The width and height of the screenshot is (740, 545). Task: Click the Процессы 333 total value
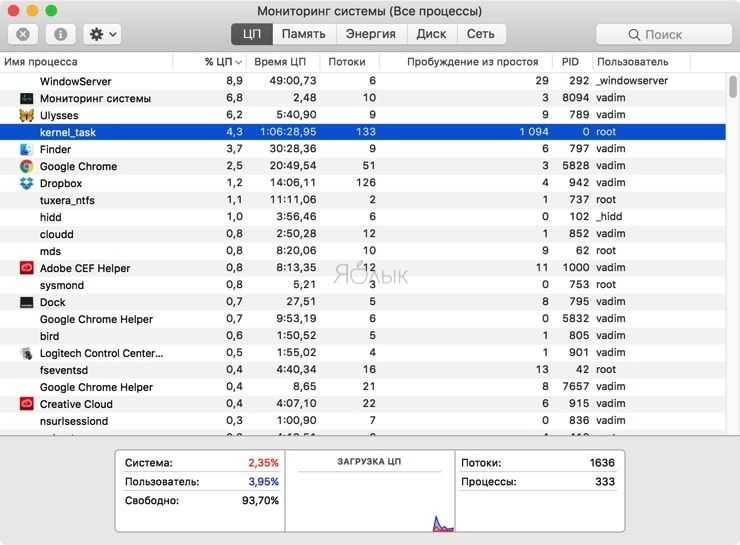605,482
